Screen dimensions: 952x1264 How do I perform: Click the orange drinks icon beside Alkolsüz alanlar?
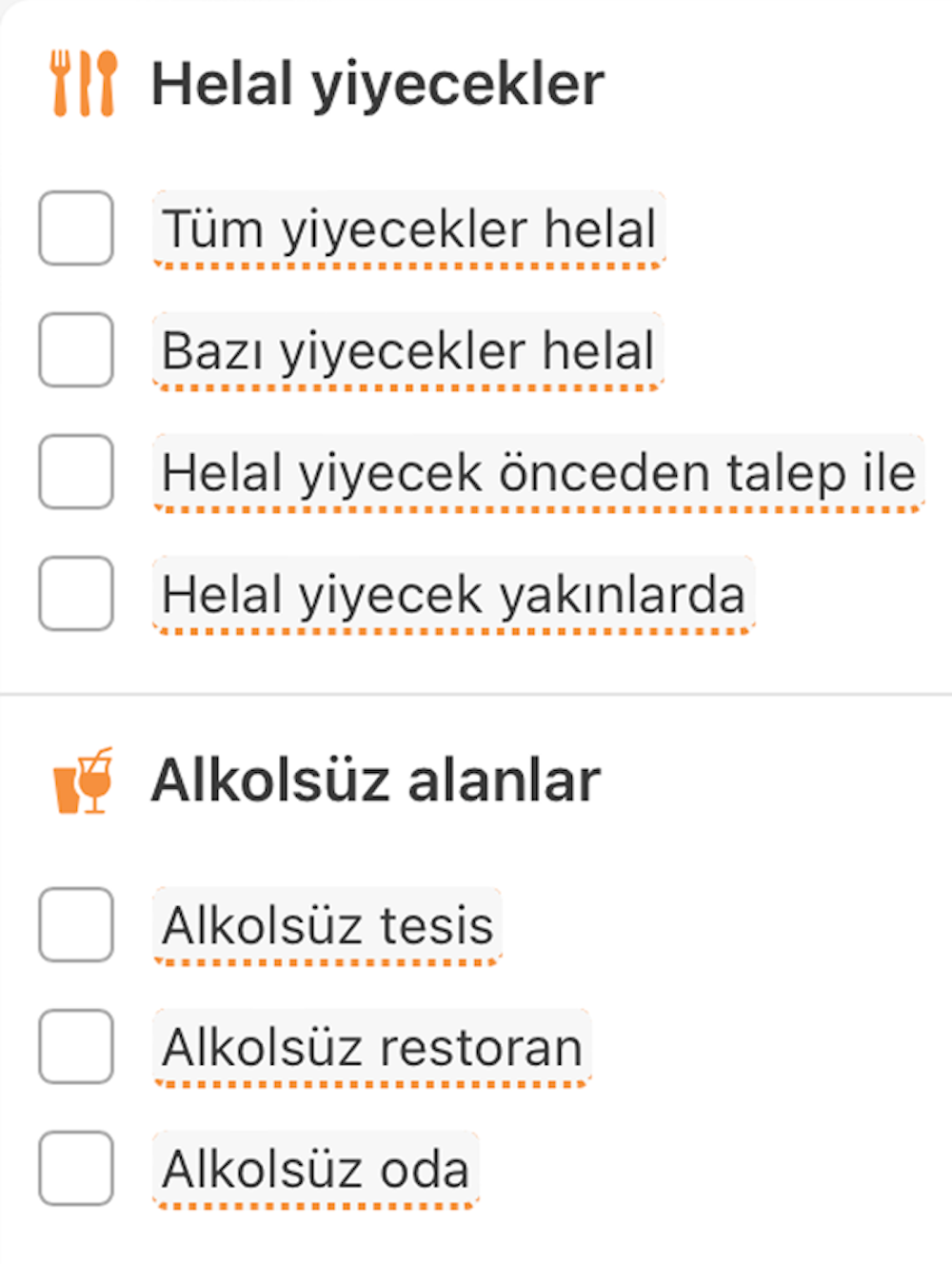[x=84, y=781]
